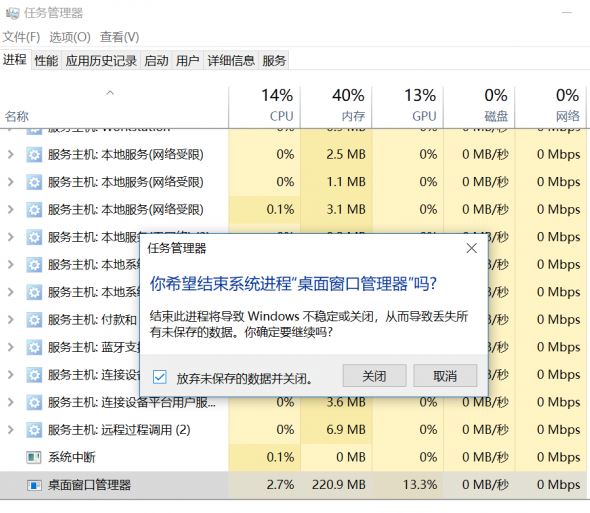Click the 桌面窗口管理器 process icon
590x513 pixels.
34,485
